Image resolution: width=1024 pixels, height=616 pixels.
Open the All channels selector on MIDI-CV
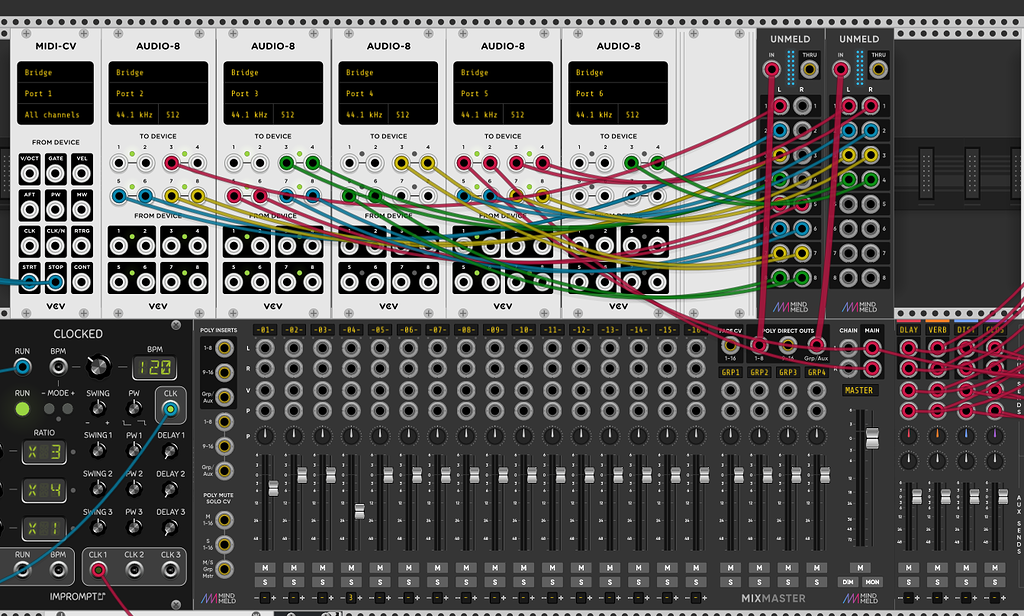point(55,112)
